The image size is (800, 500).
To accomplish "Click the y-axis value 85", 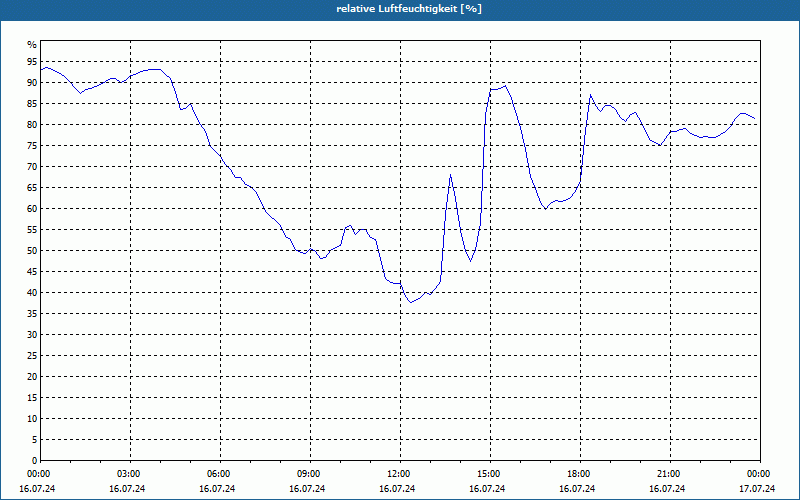I will click(32, 104).
